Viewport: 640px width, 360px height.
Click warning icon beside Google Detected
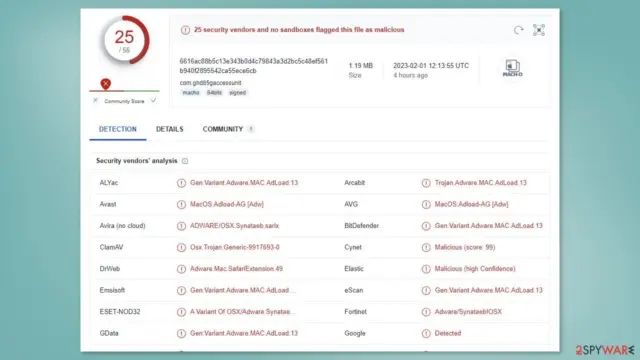[x=426, y=333]
